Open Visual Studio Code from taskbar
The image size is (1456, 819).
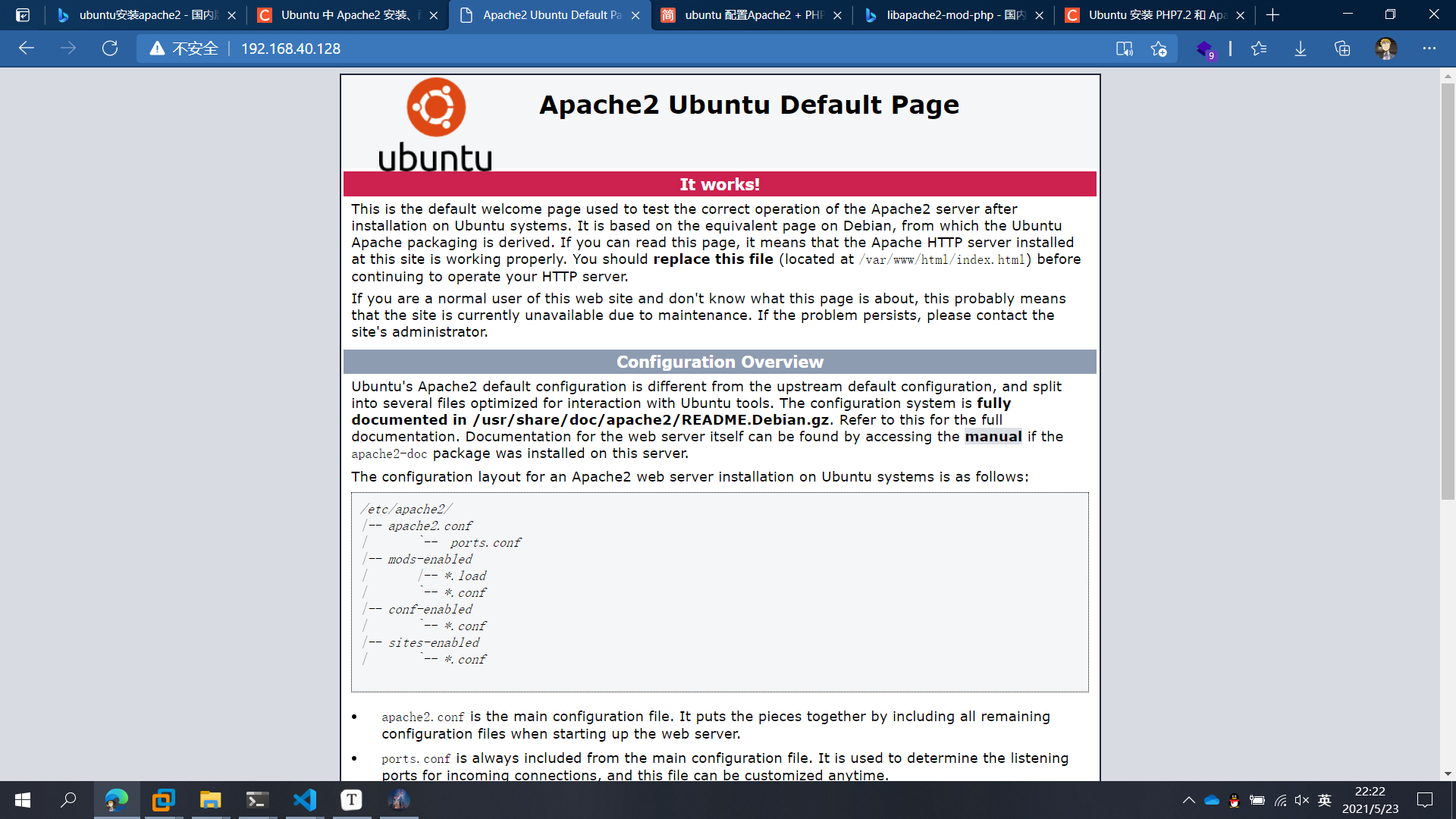click(304, 800)
